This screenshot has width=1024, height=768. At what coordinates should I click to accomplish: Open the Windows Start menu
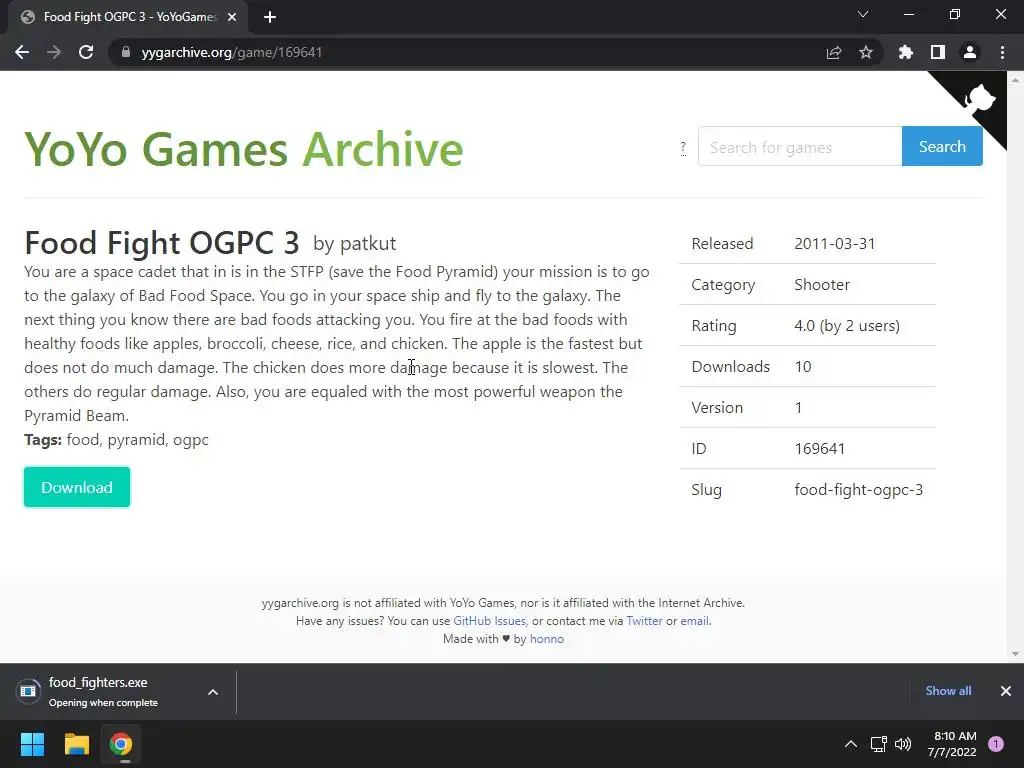pyautogui.click(x=32, y=744)
